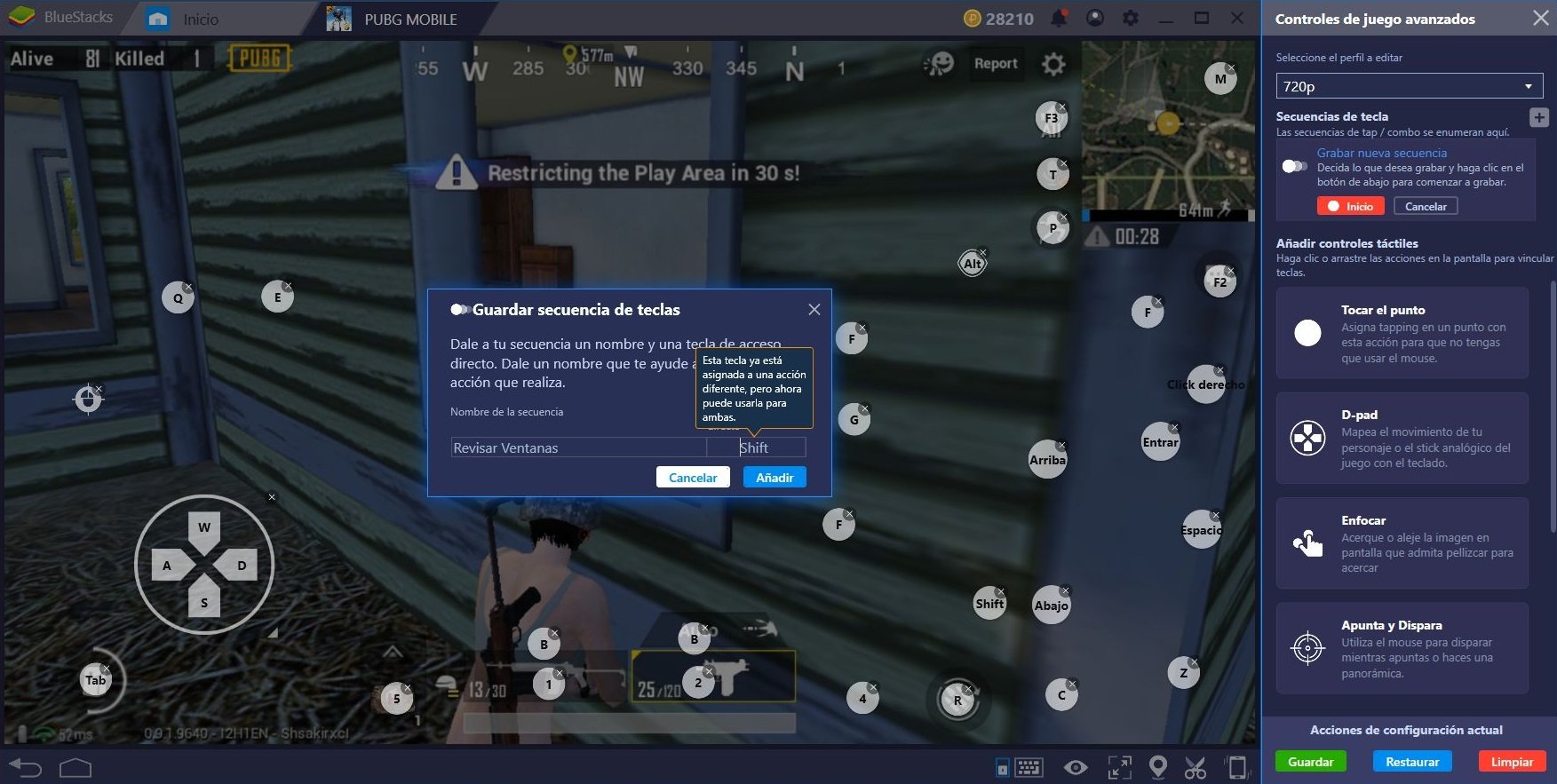Click the blue Restaurar button

(1412, 762)
